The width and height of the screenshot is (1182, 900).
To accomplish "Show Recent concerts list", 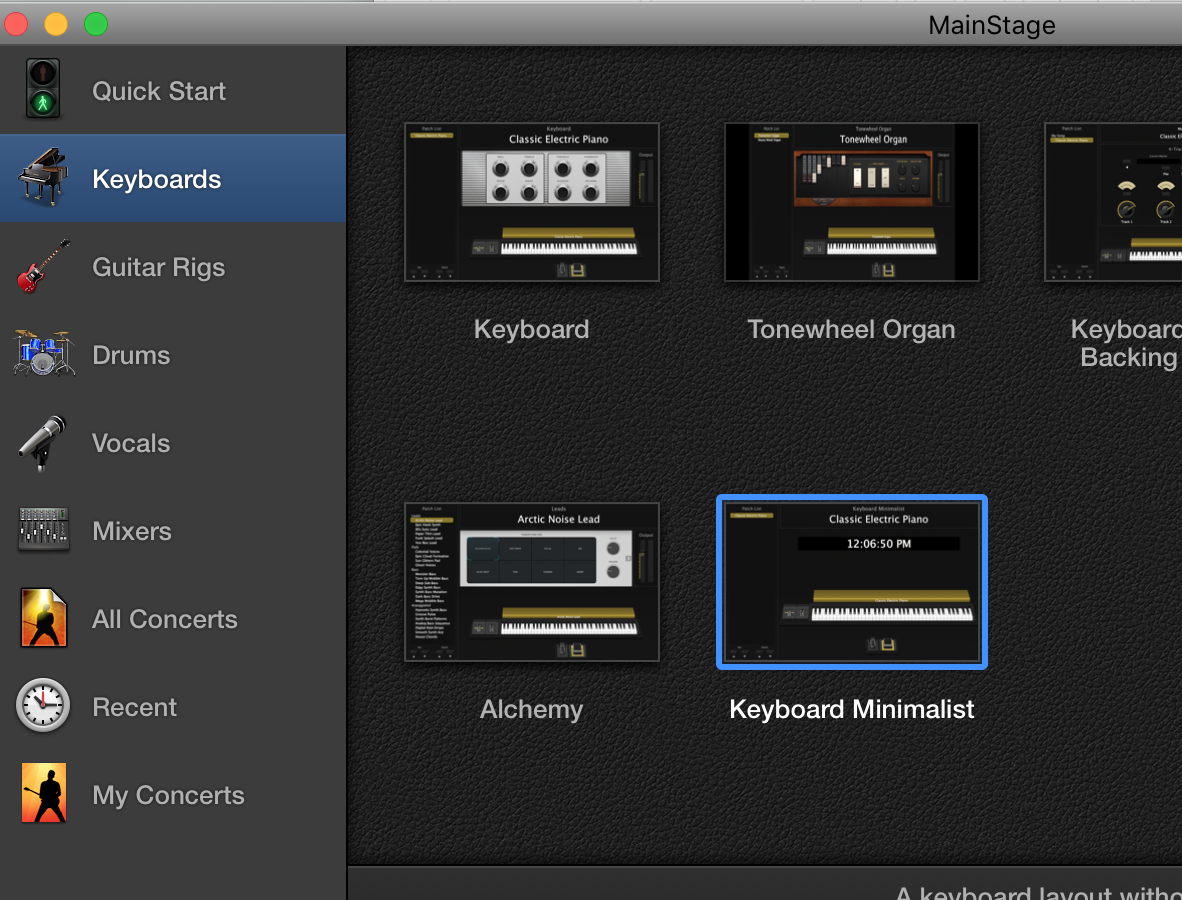I will [173, 706].
